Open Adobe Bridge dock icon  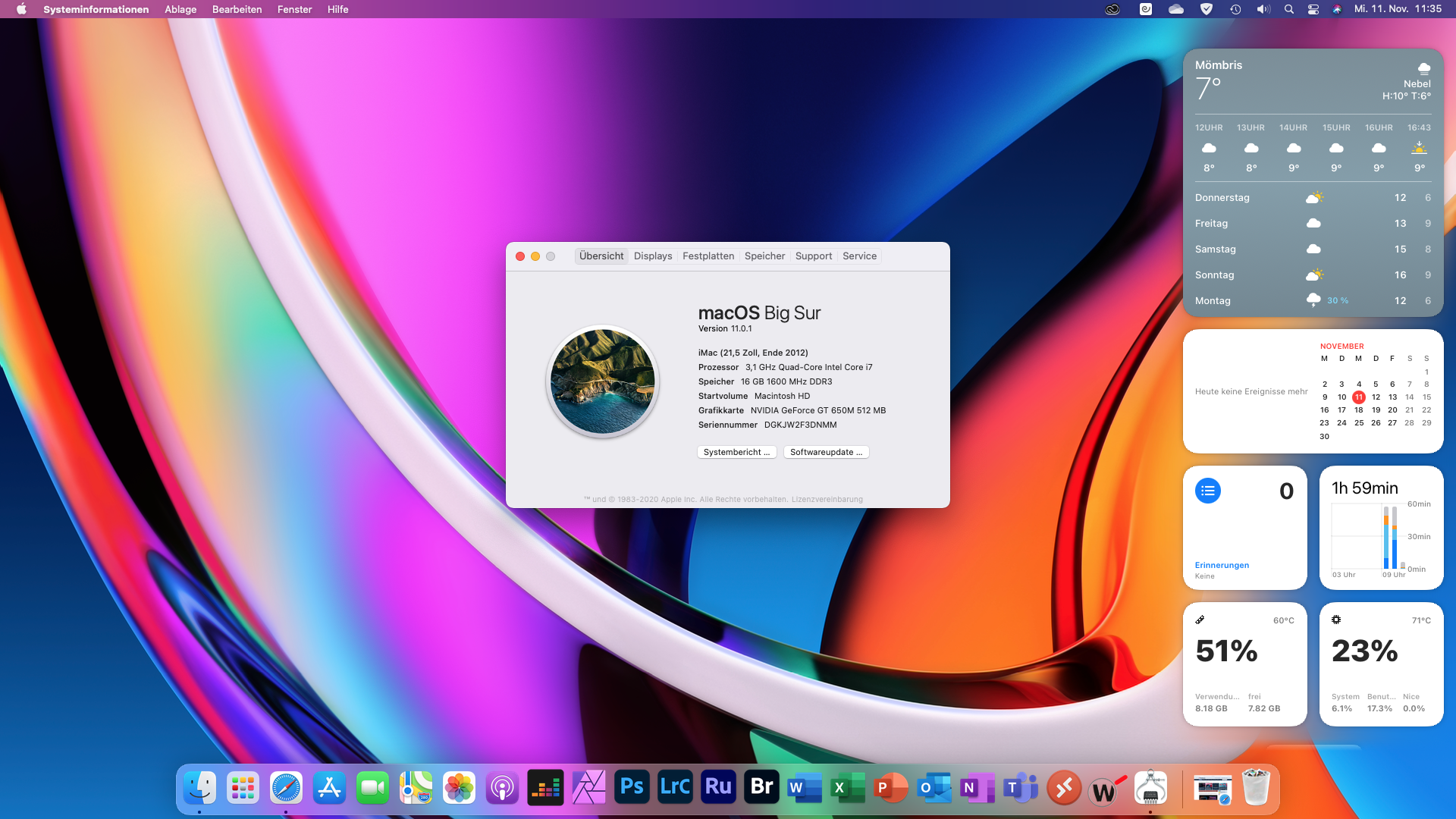pyautogui.click(x=761, y=787)
